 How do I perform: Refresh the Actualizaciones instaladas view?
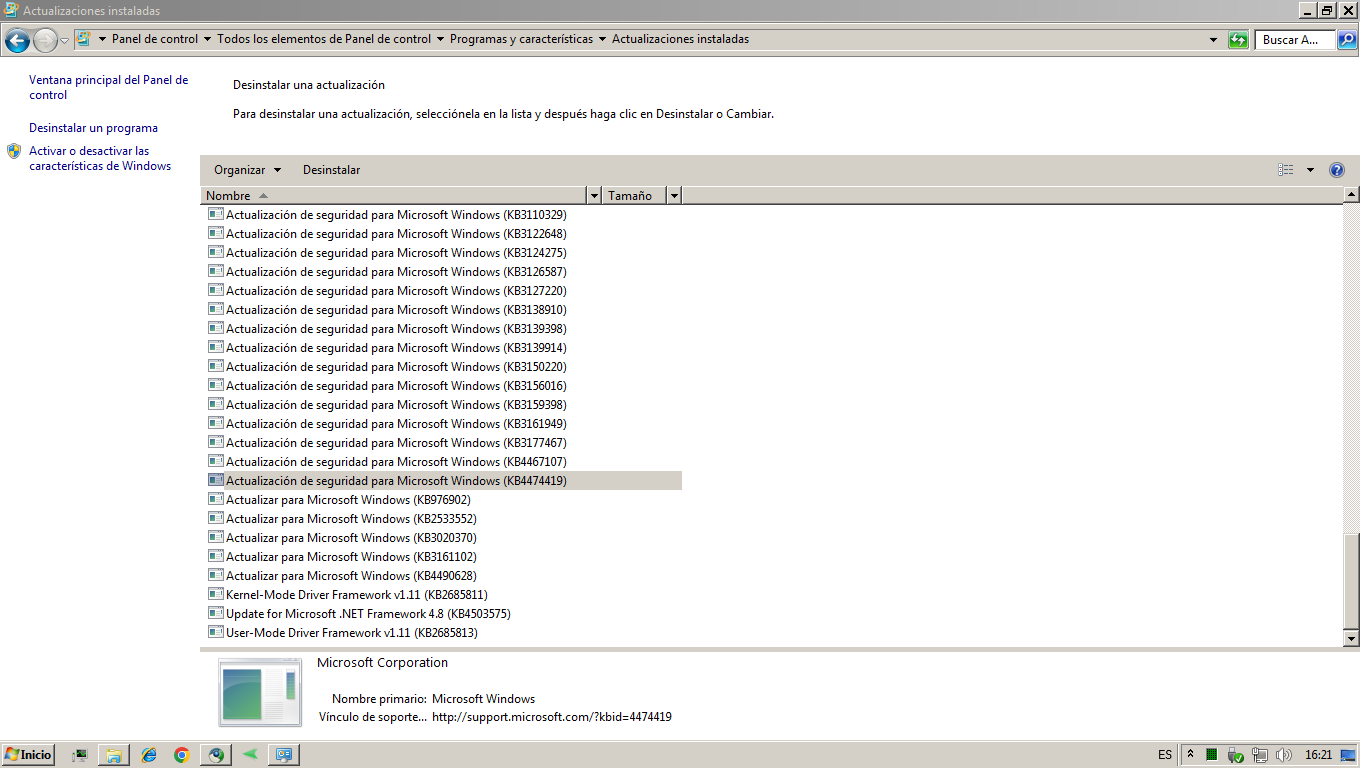(1238, 40)
